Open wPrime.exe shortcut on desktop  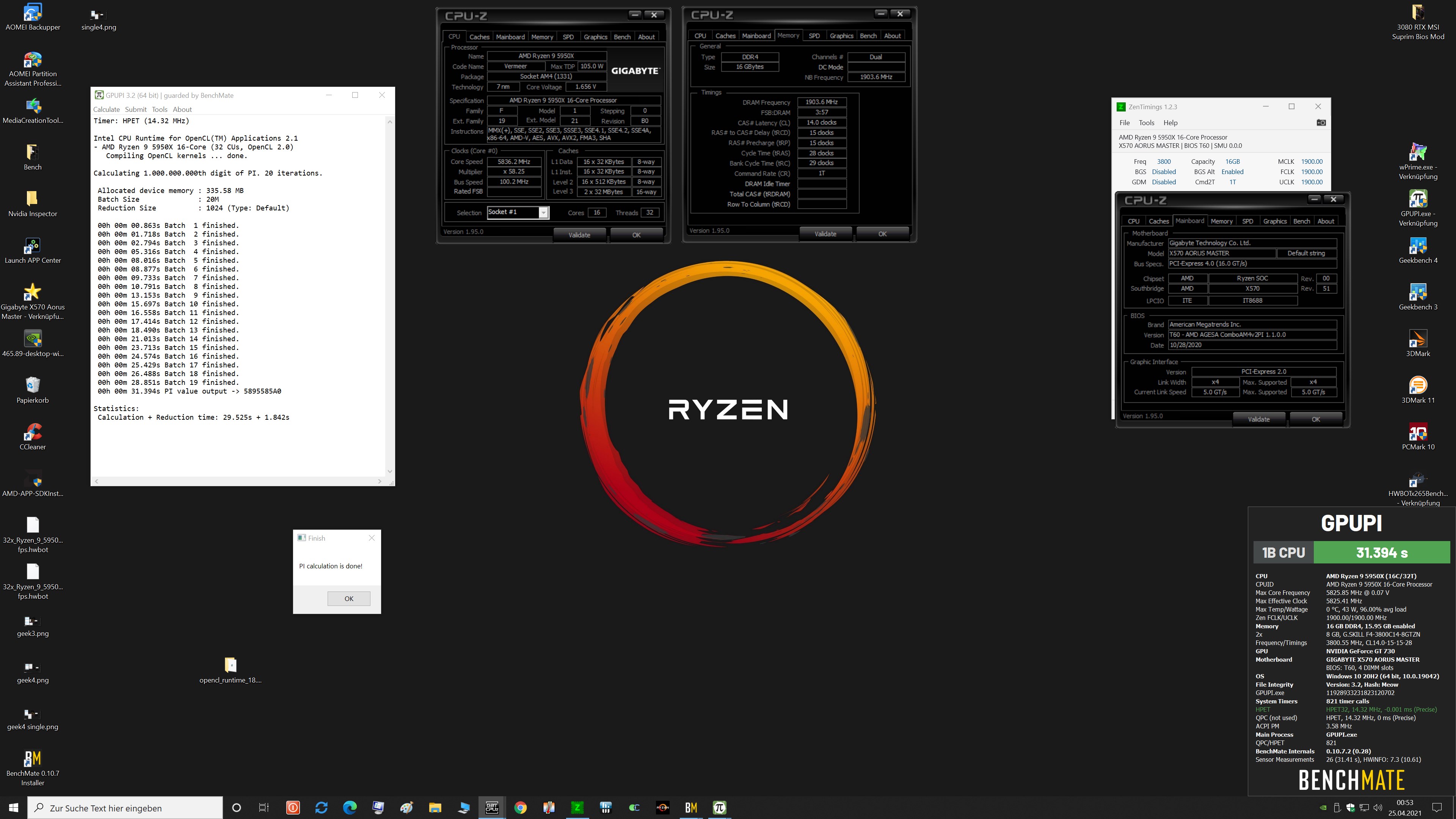[x=1418, y=162]
